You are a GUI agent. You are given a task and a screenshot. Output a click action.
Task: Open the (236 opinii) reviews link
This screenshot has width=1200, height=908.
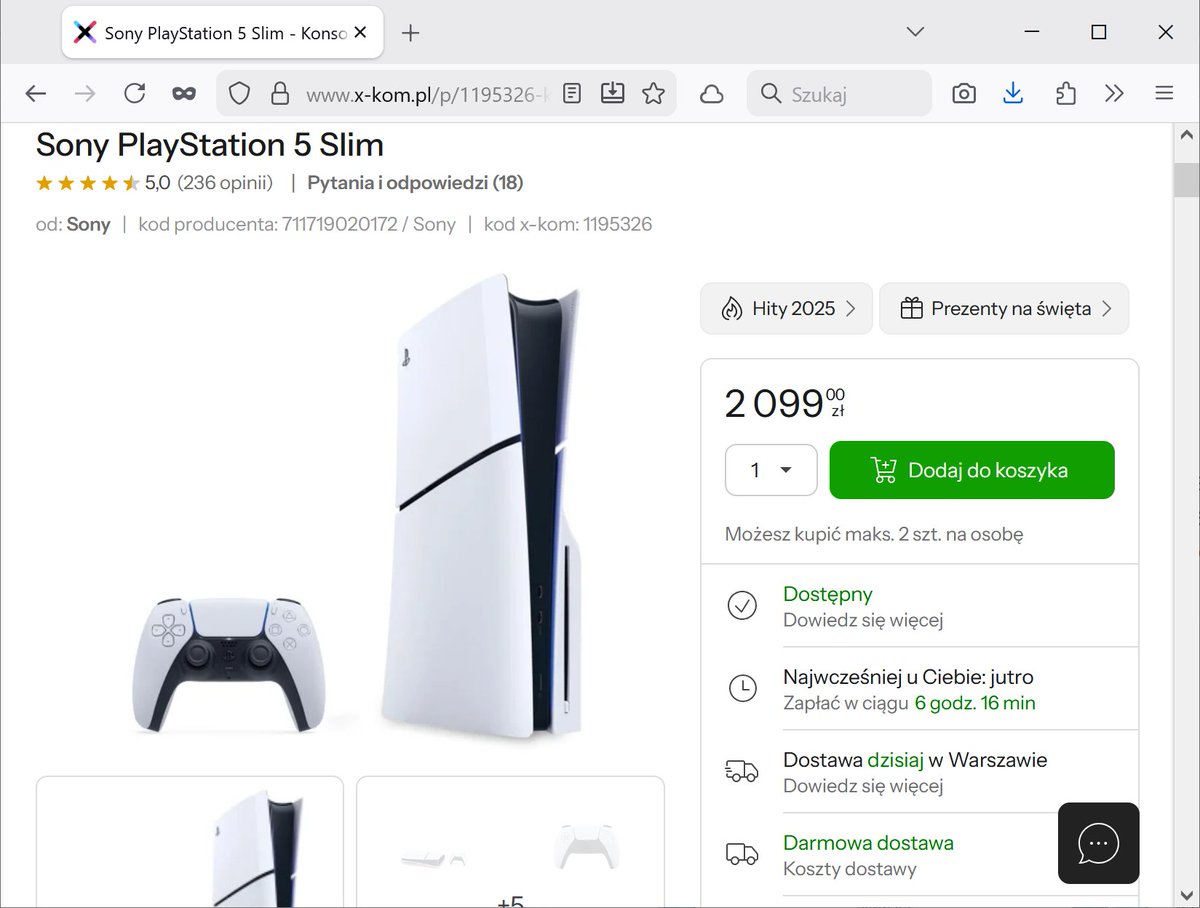click(x=225, y=182)
